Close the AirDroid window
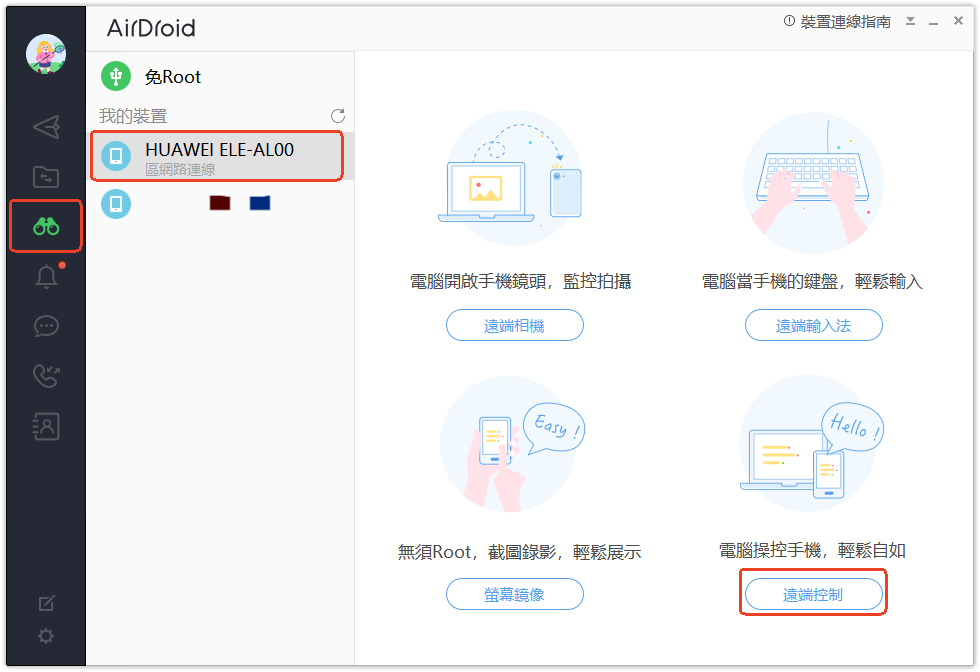This screenshot has height=672, width=980. click(x=958, y=21)
